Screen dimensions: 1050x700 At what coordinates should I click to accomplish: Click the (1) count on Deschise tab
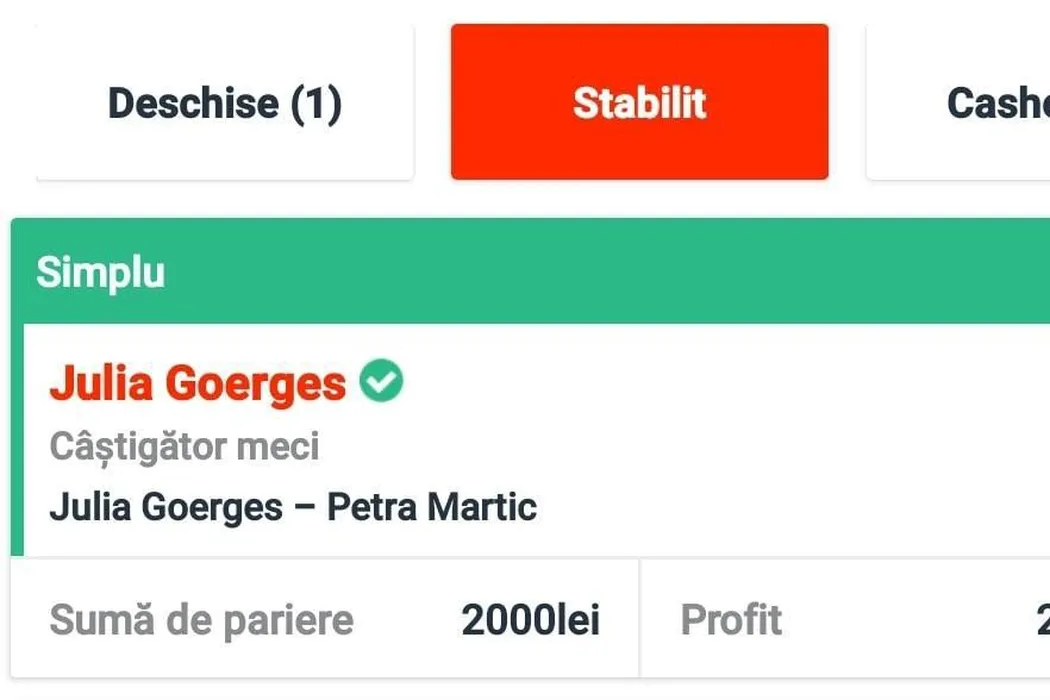click(x=316, y=103)
